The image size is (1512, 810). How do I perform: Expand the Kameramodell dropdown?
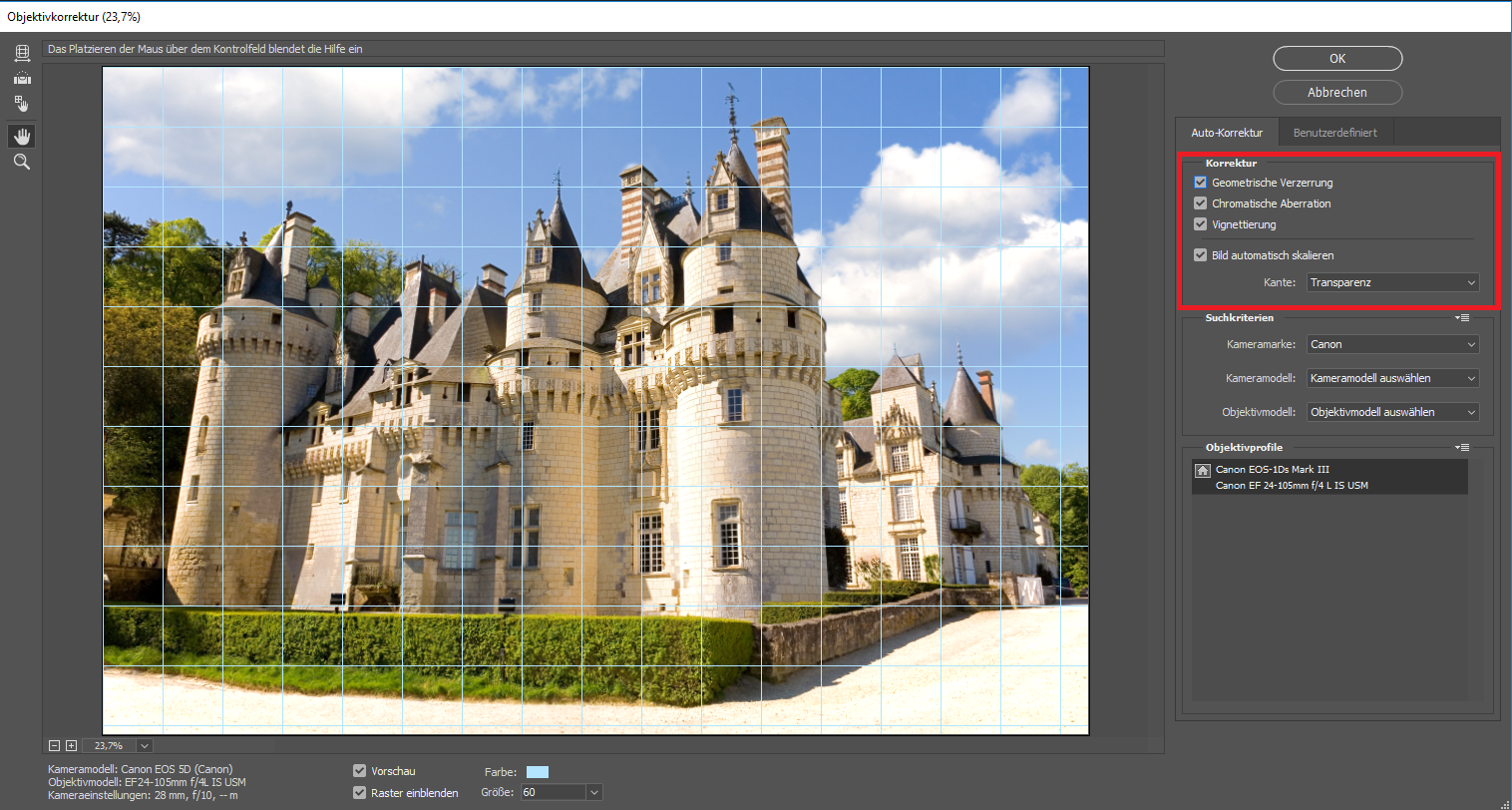coord(1392,379)
